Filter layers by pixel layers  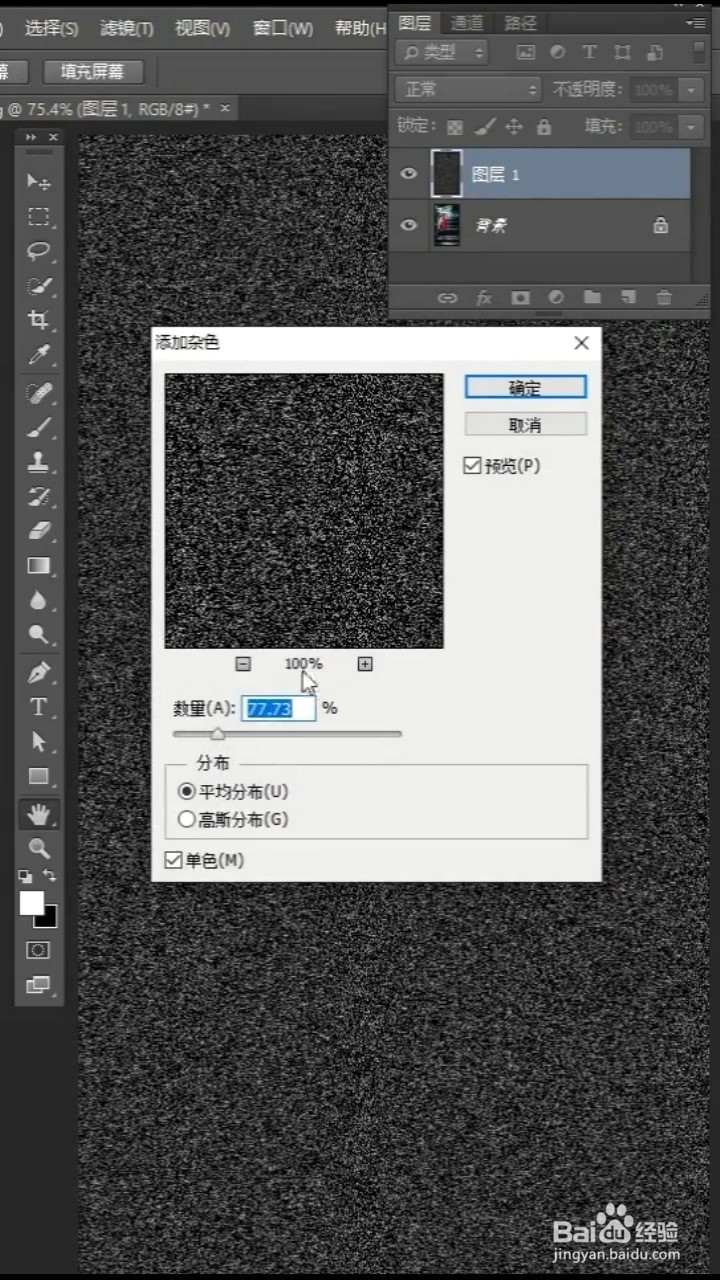524,51
